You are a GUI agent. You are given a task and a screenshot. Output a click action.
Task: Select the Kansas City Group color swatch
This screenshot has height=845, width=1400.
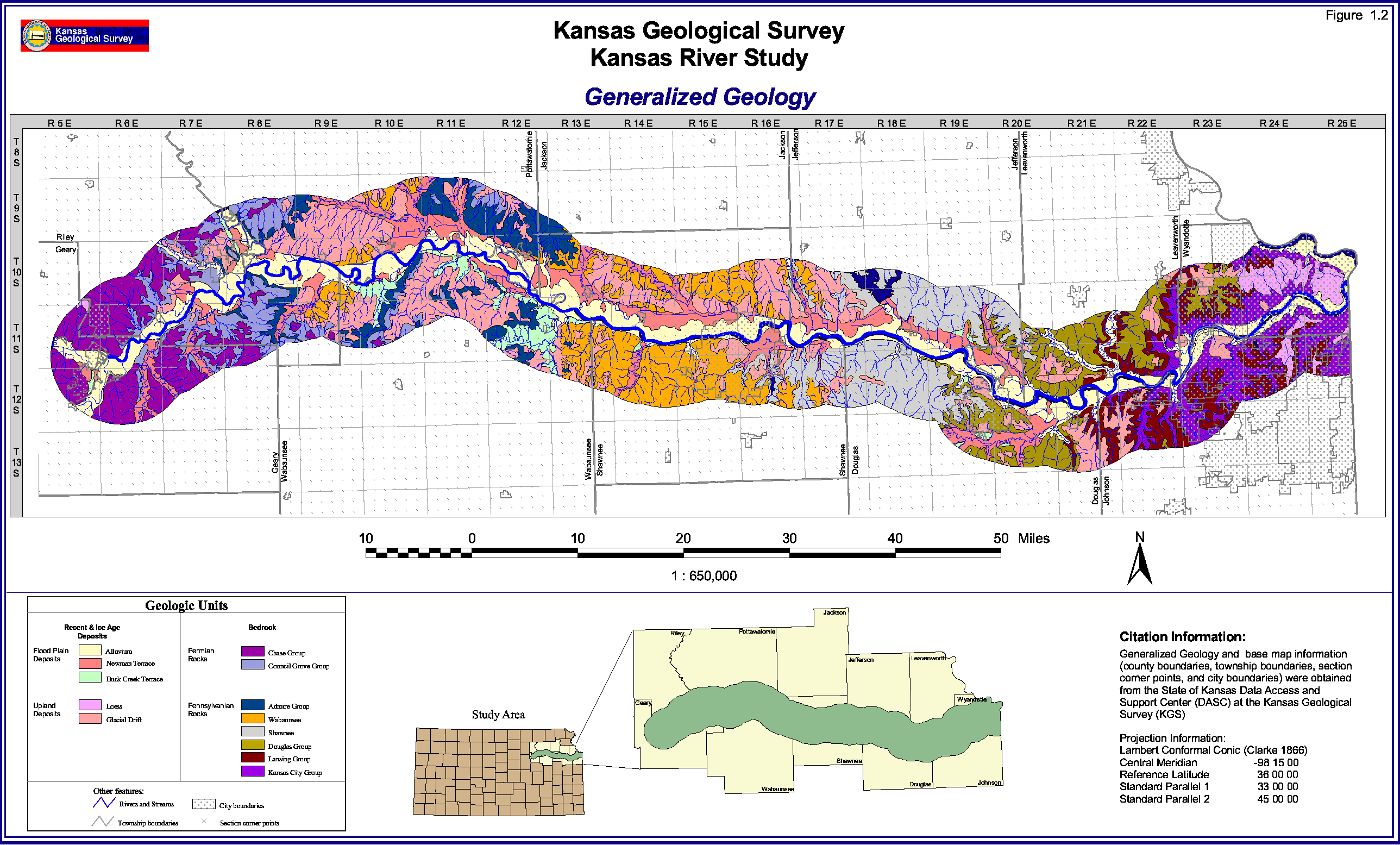pyautogui.click(x=252, y=772)
